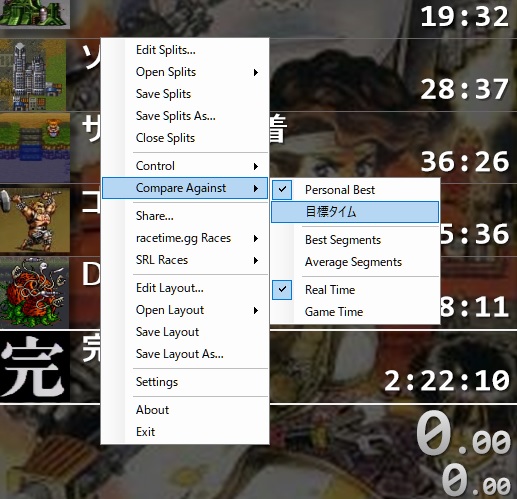The height and width of the screenshot is (499, 517).
Task: Select 目標タイム comparison
Action: click(x=355, y=212)
